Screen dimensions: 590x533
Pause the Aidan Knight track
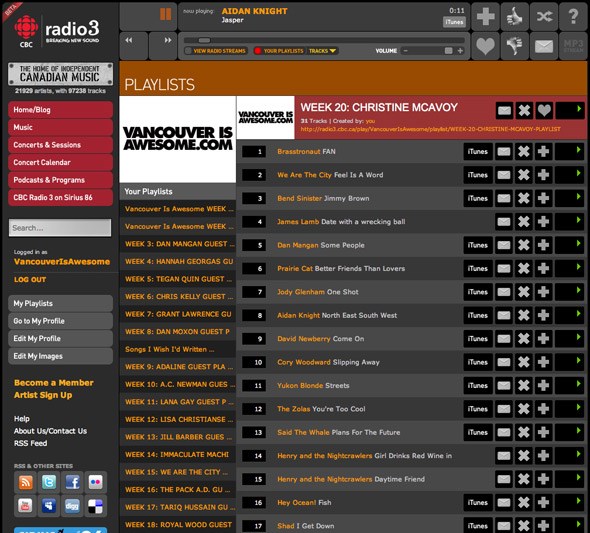(x=165, y=15)
